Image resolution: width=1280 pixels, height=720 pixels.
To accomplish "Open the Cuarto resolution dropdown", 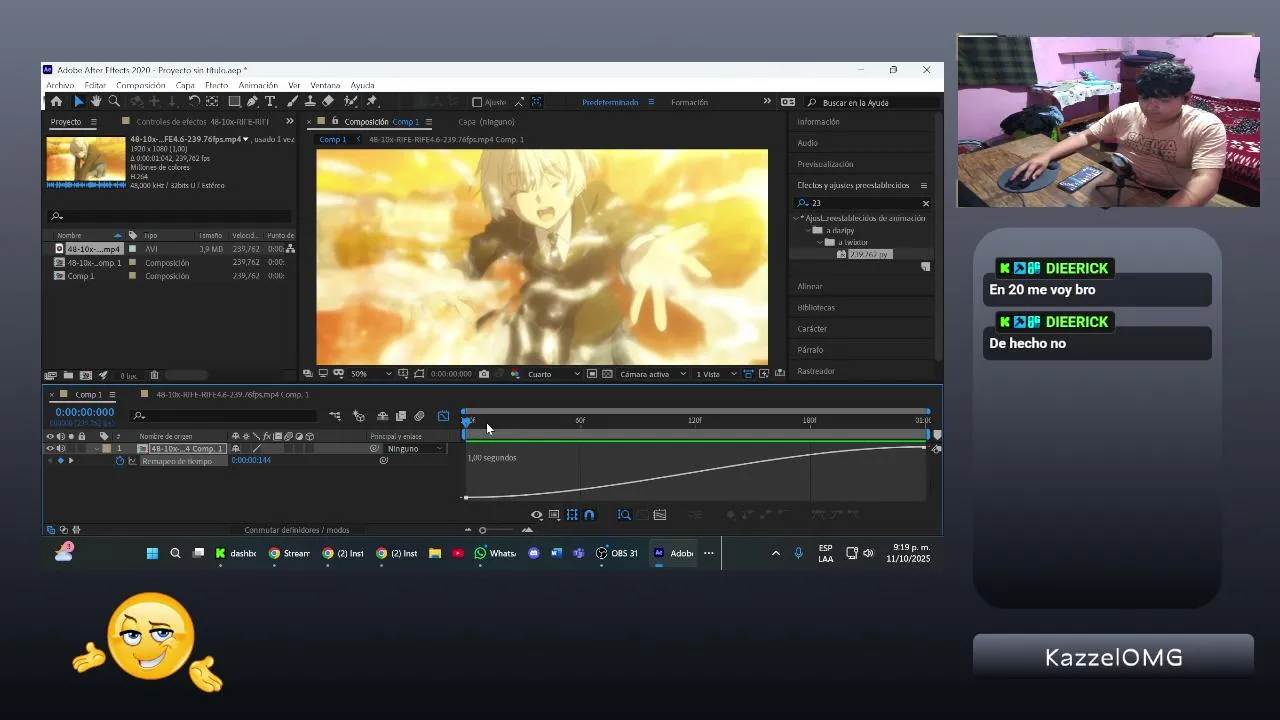I will pos(553,374).
